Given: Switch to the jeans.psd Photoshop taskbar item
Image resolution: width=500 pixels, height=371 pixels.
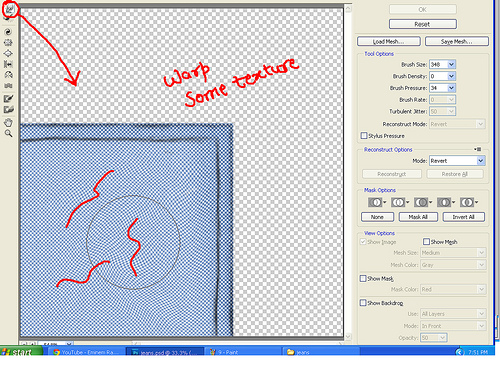Looking at the screenshot, I should (165, 352).
